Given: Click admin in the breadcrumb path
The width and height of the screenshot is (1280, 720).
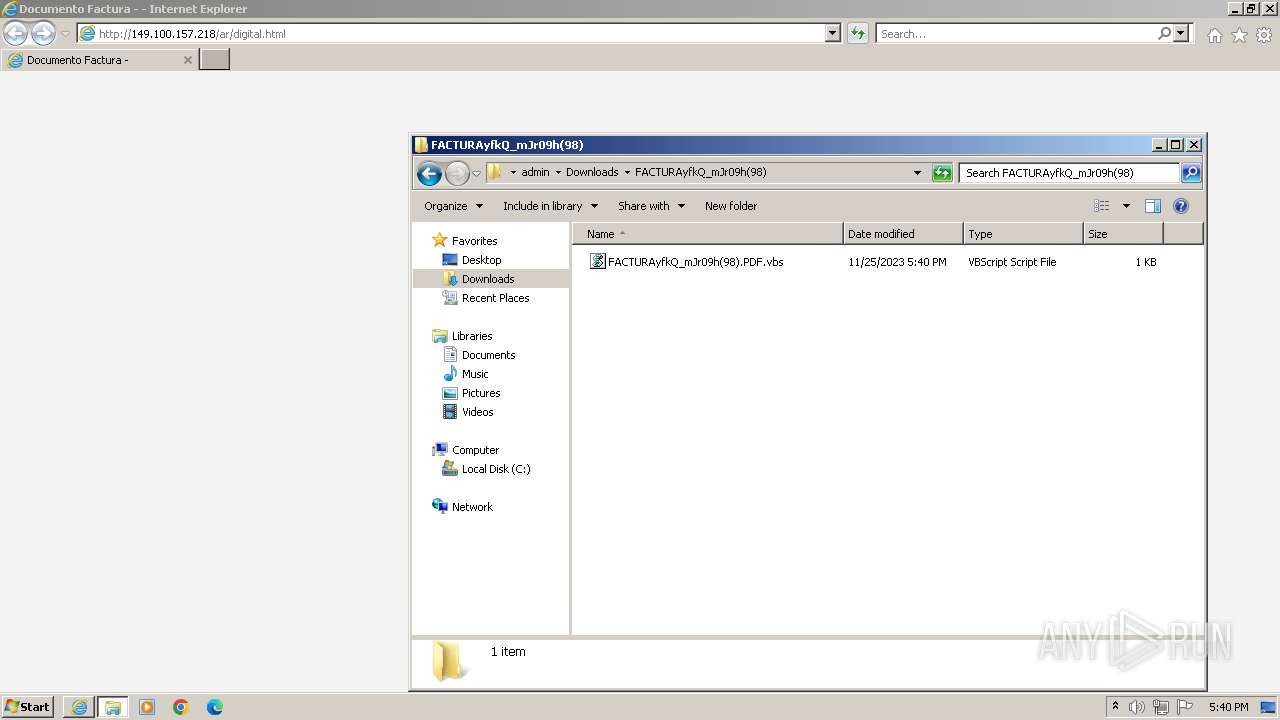Looking at the screenshot, I should 535,172.
